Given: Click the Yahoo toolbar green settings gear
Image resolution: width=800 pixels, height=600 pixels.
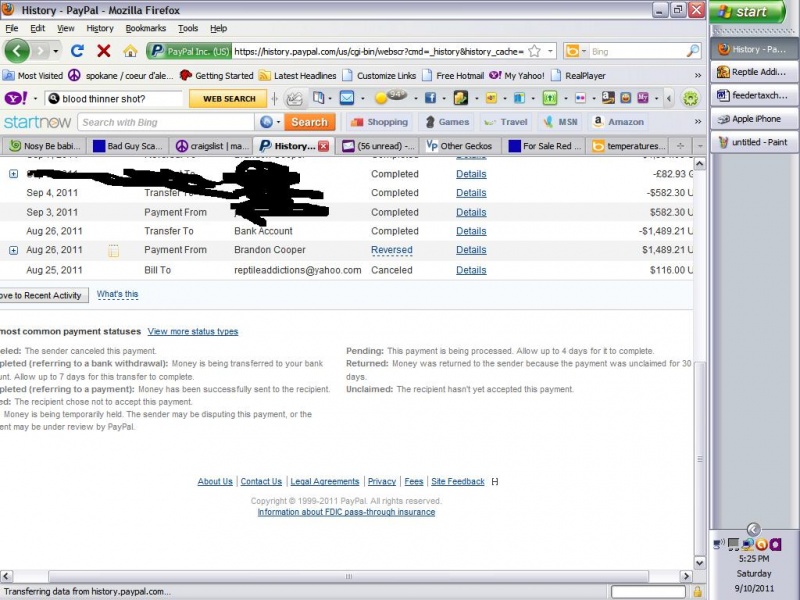Looking at the screenshot, I should (690, 98).
